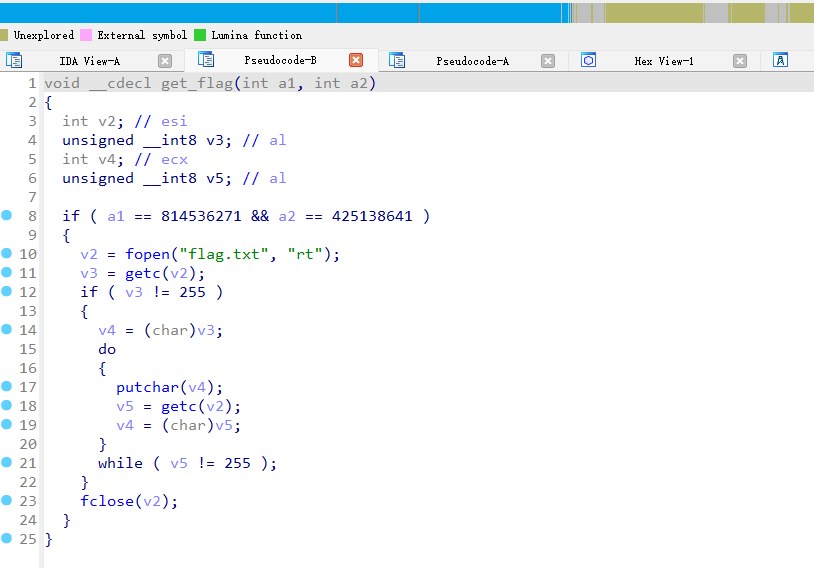Click the Lumina function legend label
This screenshot has width=814, height=568.
point(256,35)
